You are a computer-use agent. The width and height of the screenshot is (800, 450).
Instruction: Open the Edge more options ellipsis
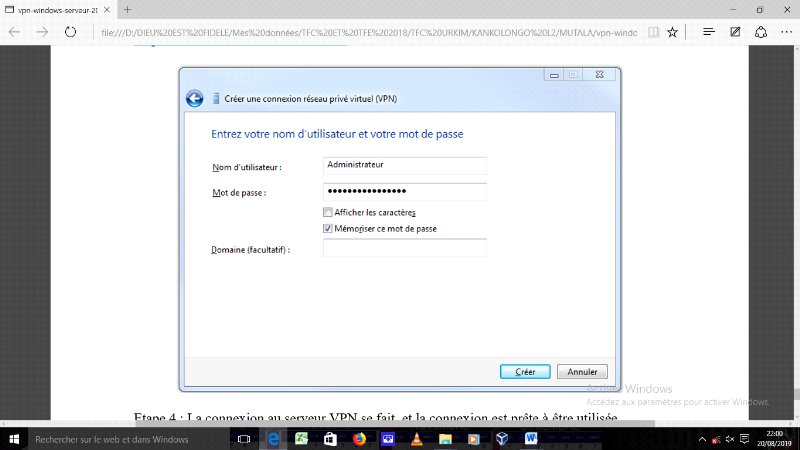click(787, 32)
